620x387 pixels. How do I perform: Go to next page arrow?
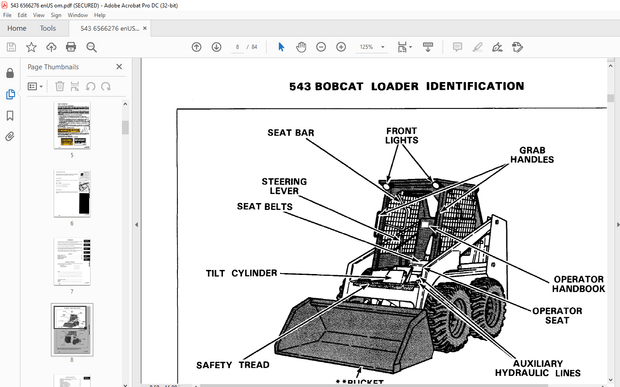[x=216, y=47]
